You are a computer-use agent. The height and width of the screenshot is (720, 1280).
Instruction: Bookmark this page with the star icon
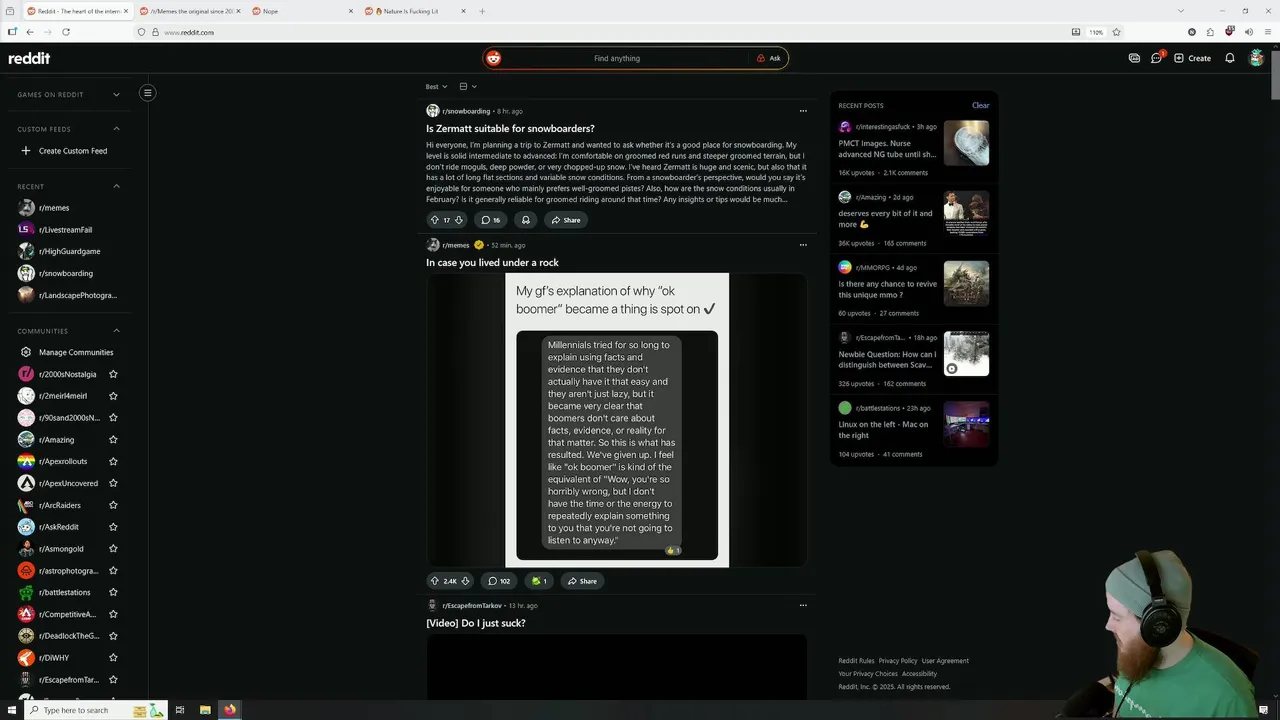tap(1116, 32)
